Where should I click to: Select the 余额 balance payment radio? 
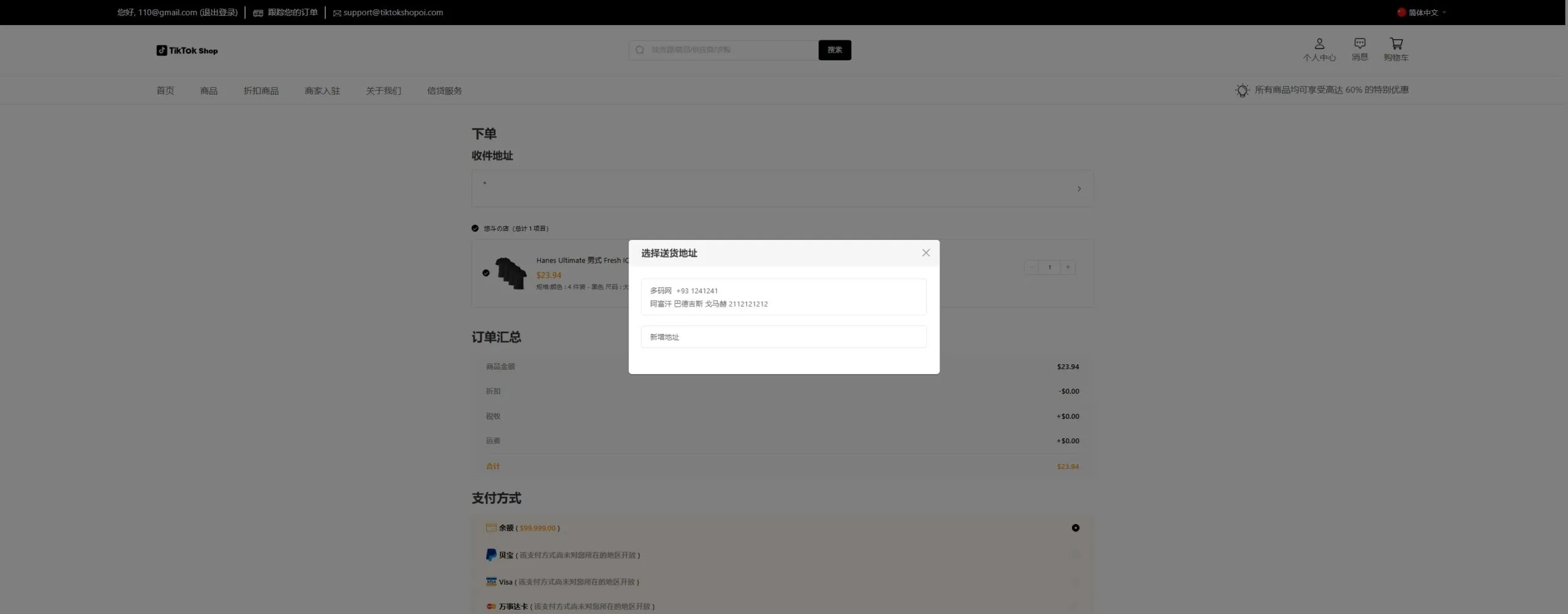(1075, 528)
